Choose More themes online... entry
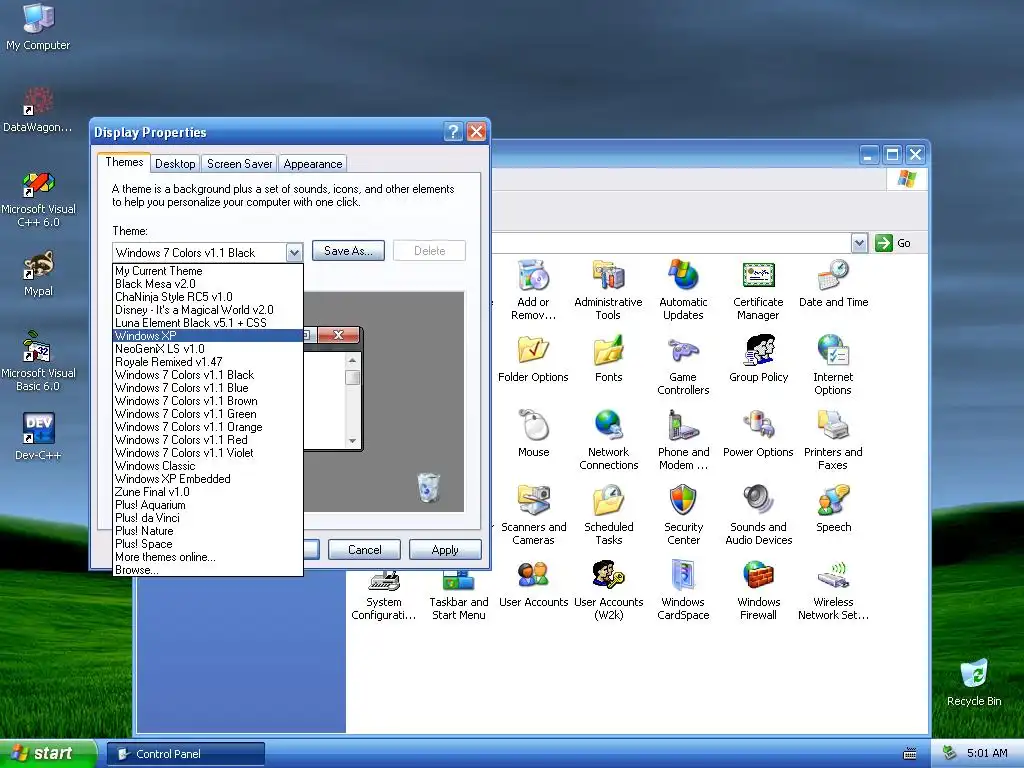The width and height of the screenshot is (1024, 768). [208, 557]
